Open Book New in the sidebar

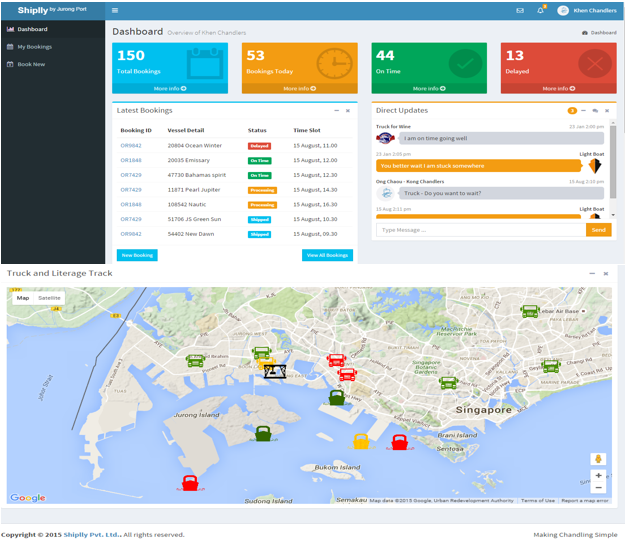pos(53,64)
